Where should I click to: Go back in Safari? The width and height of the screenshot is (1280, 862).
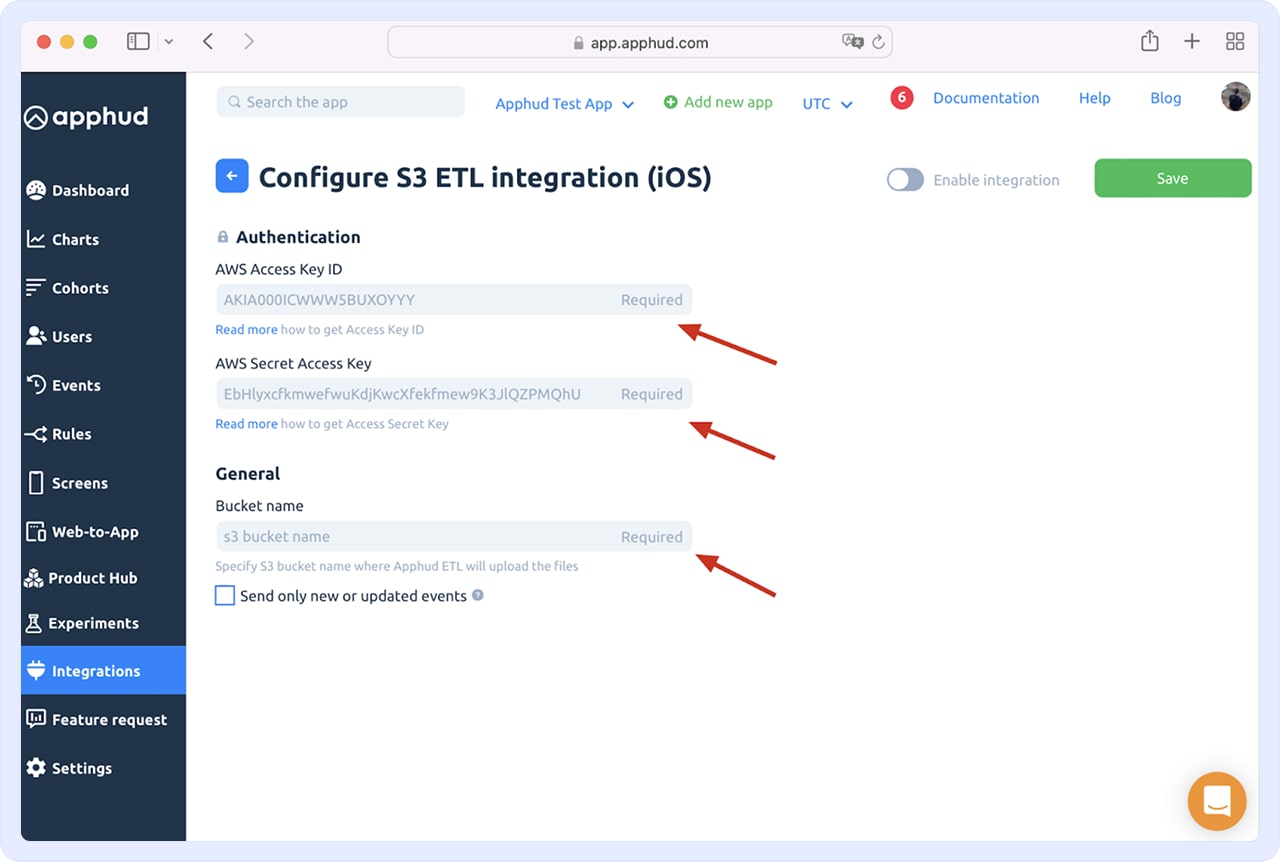click(x=208, y=41)
